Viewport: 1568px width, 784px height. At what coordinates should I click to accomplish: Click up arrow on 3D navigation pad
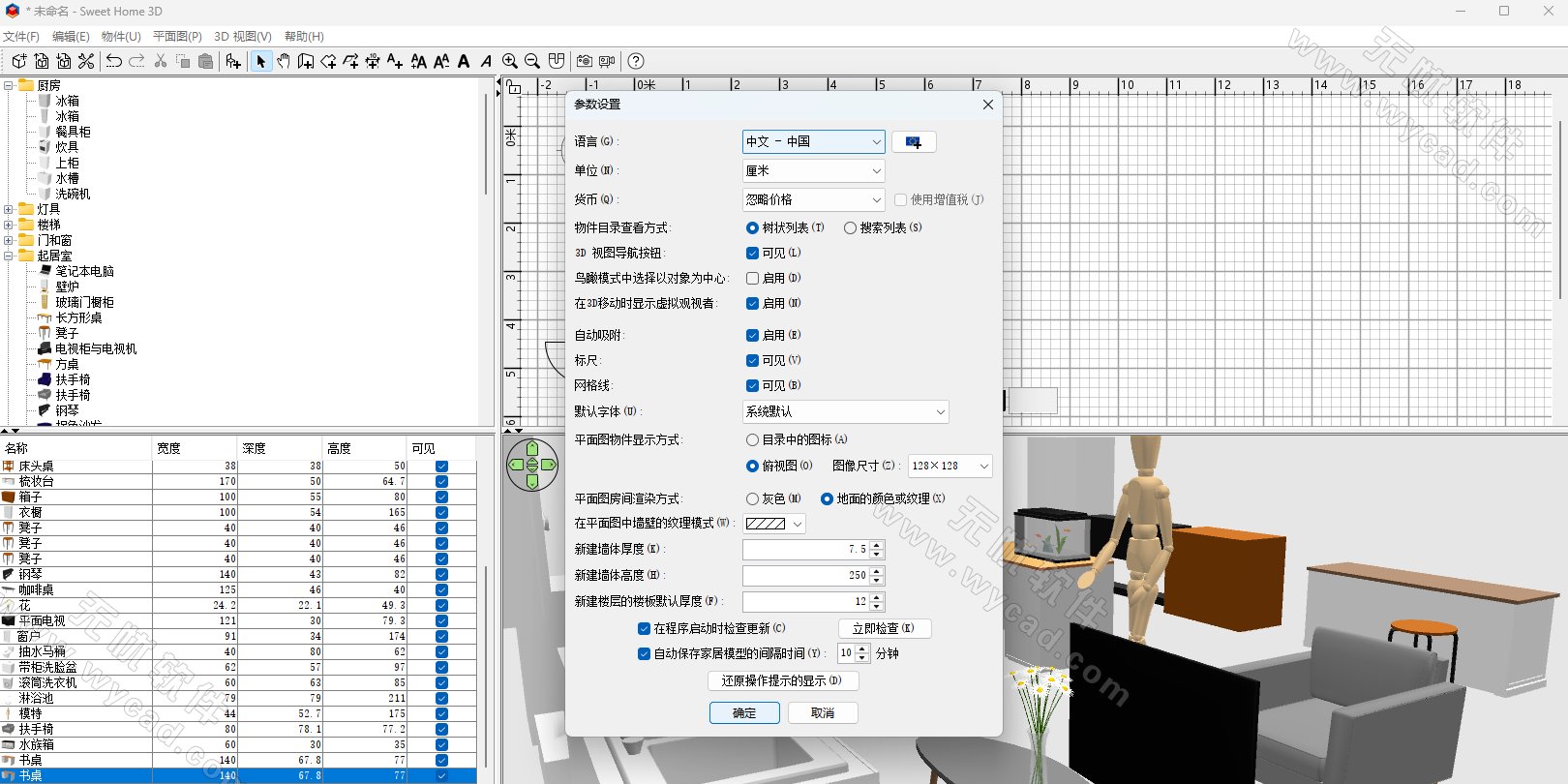pyautogui.click(x=532, y=447)
